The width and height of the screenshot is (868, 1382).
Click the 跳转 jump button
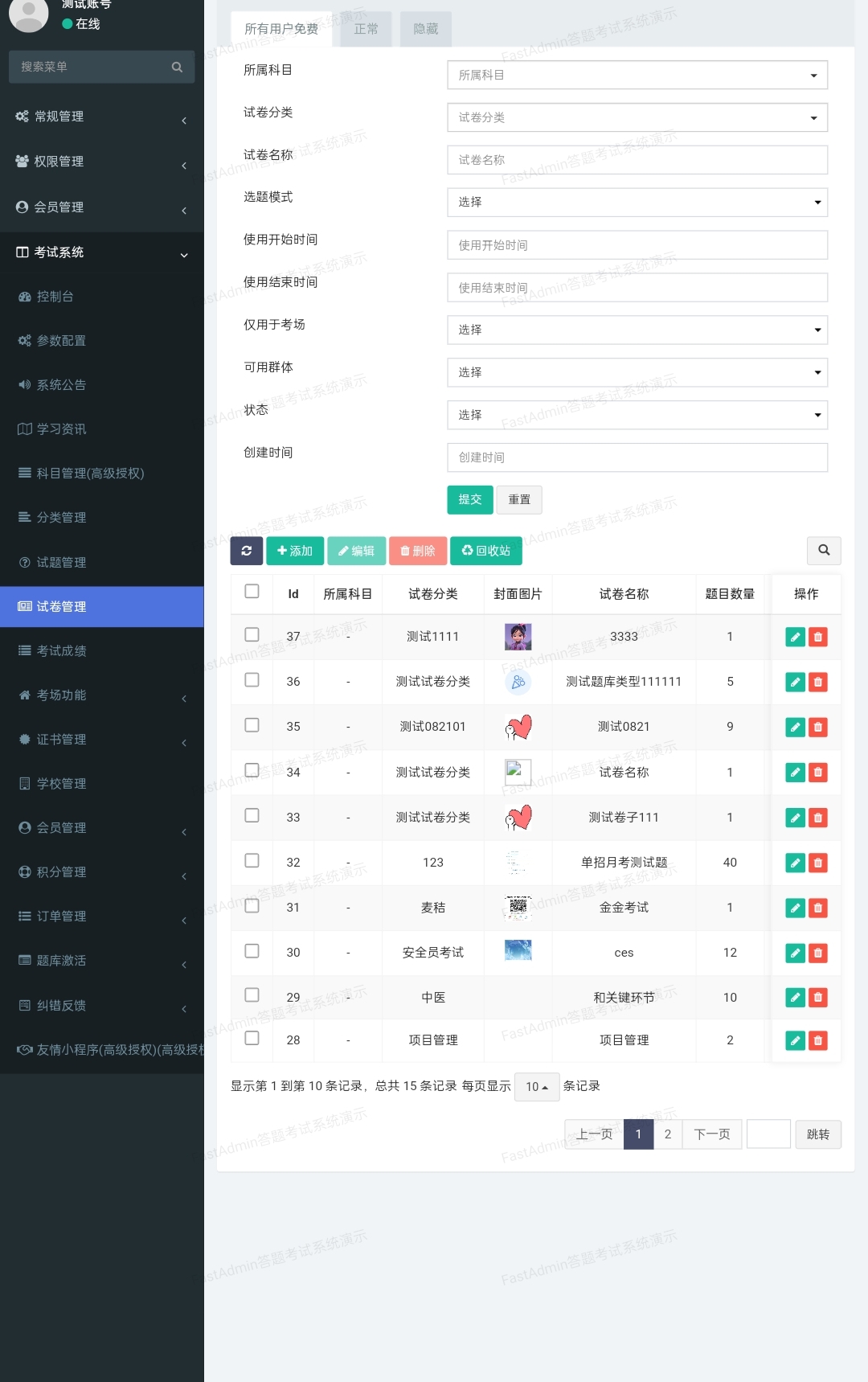tap(818, 1134)
